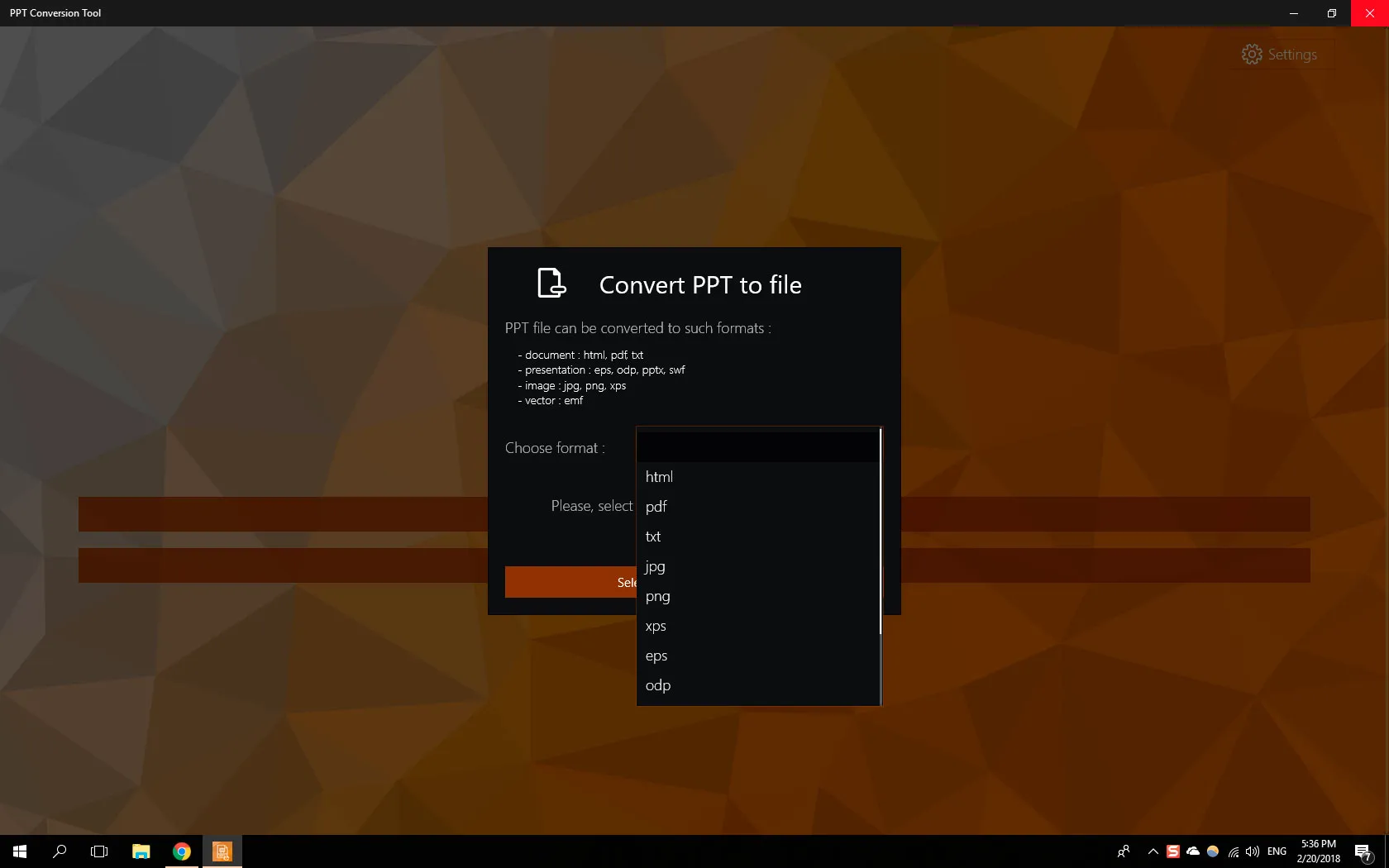Click the Search icon on taskbar
Screen dimensions: 1389x868
coord(59,851)
